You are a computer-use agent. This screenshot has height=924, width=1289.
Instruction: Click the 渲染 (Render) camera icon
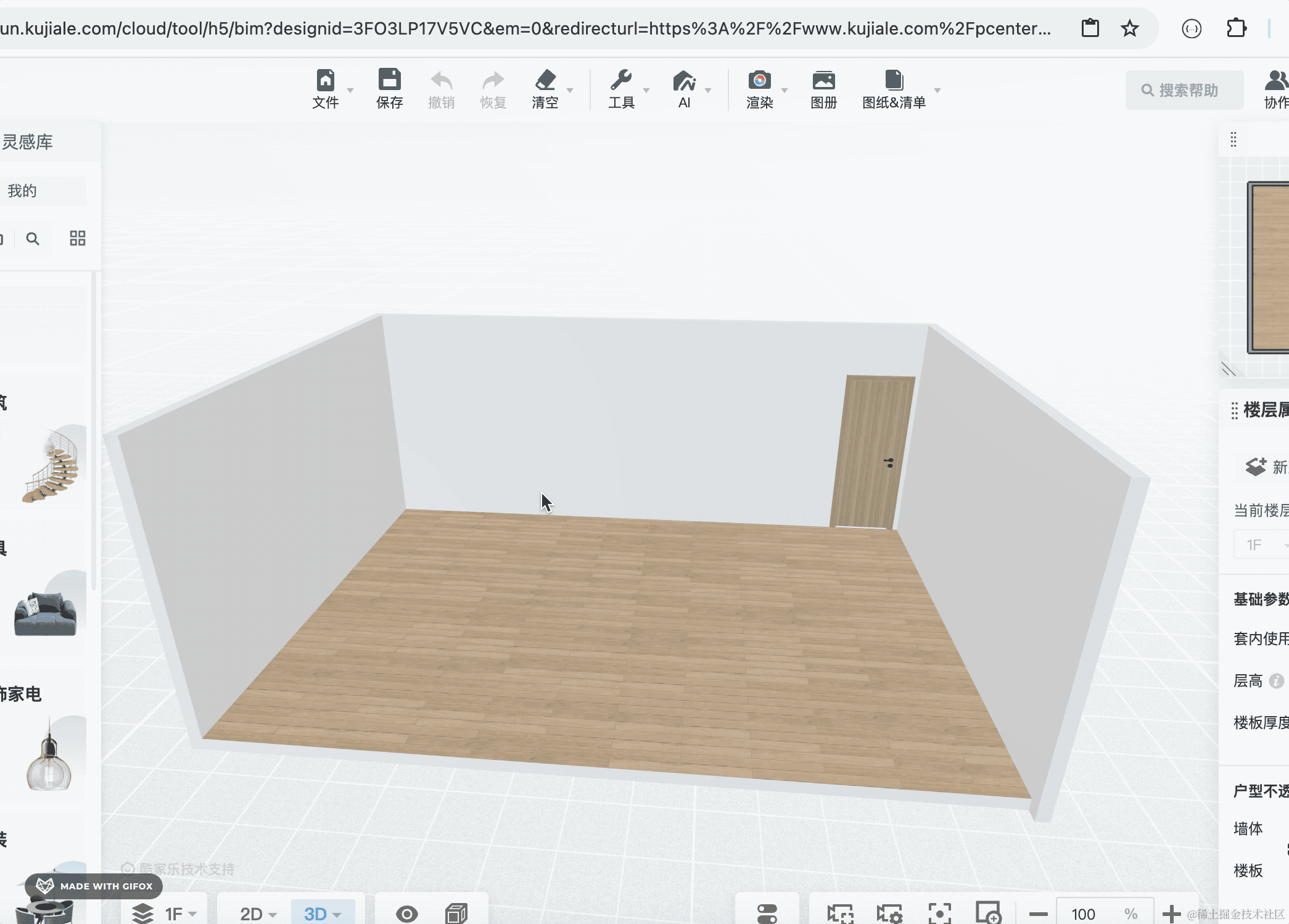pyautogui.click(x=759, y=80)
